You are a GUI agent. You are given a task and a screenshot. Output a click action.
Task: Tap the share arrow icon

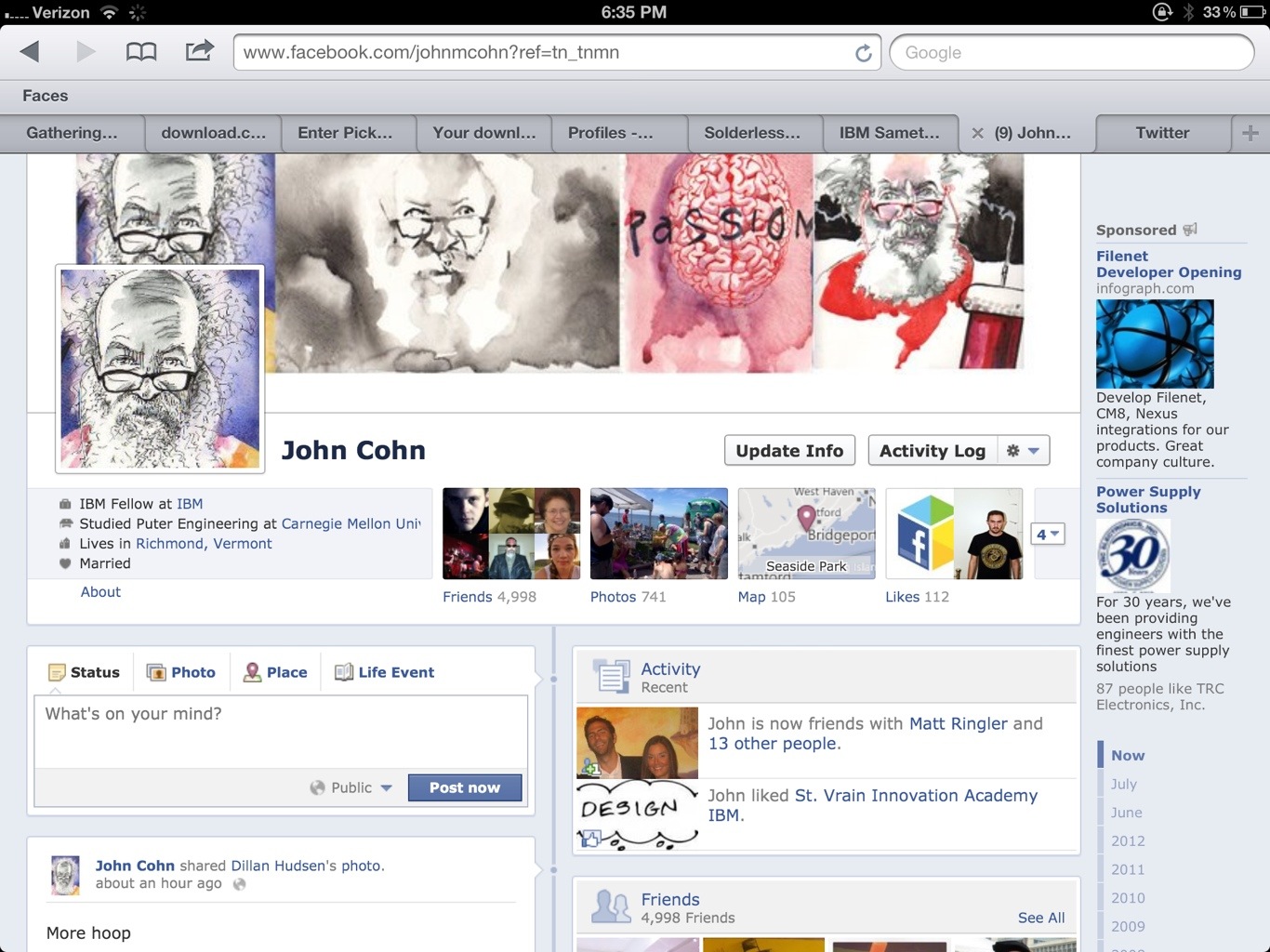coord(199,51)
